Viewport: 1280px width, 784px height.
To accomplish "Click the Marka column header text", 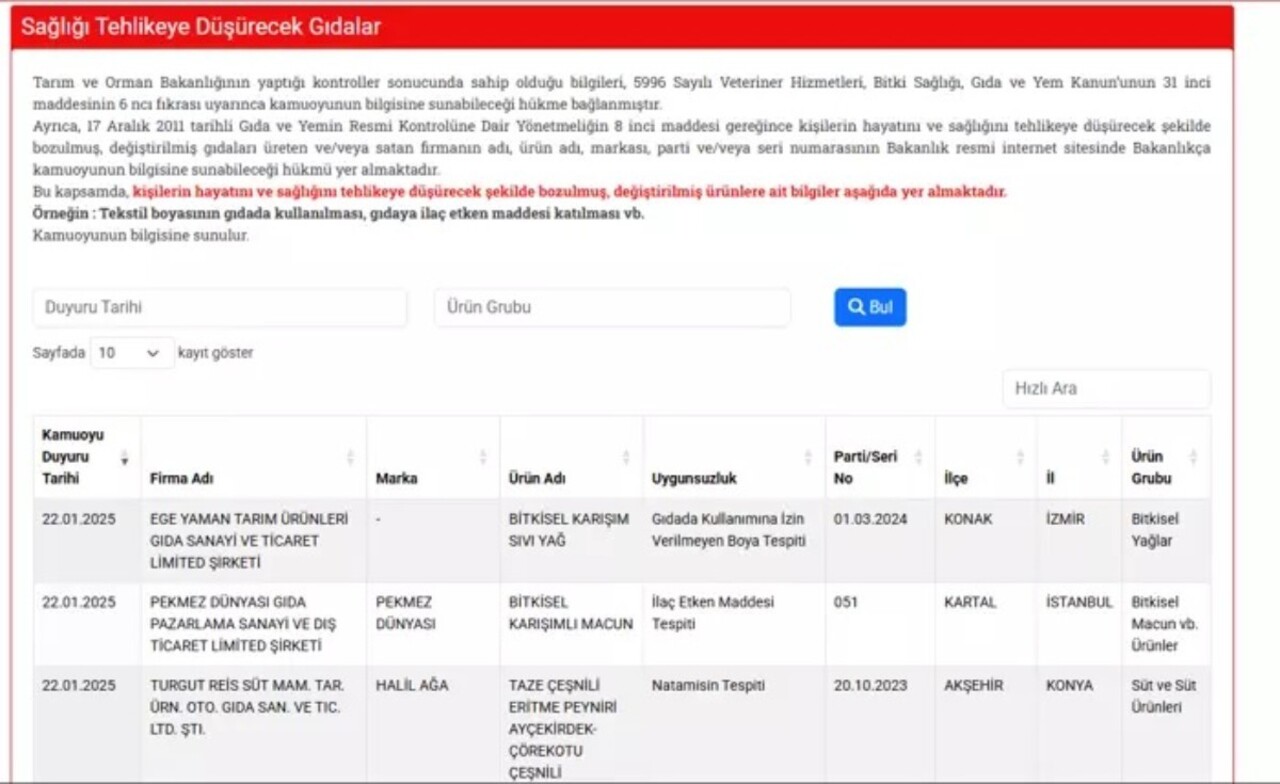I will click(x=396, y=479).
